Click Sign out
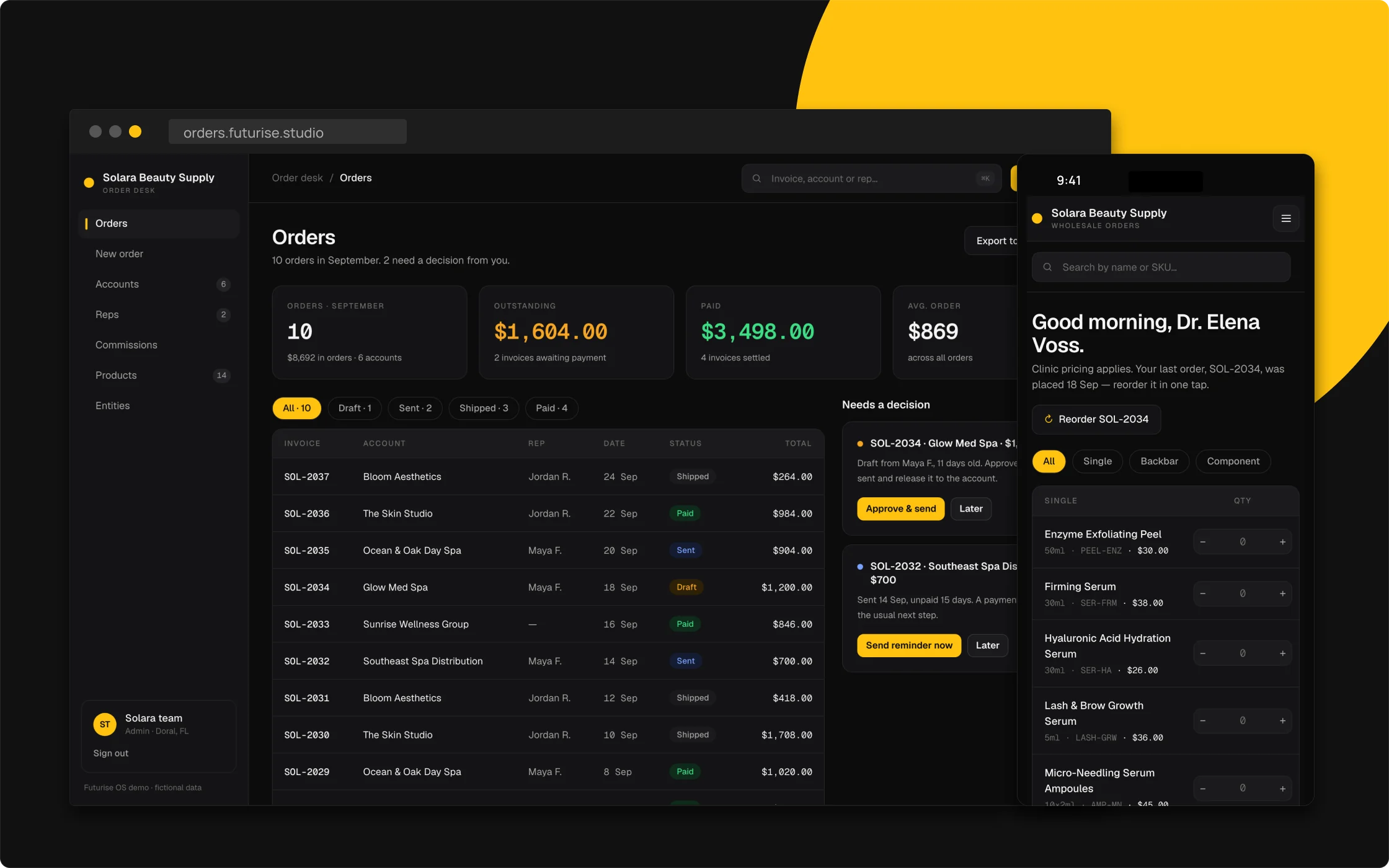Image resolution: width=1389 pixels, height=868 pixels. coord(111,753)
